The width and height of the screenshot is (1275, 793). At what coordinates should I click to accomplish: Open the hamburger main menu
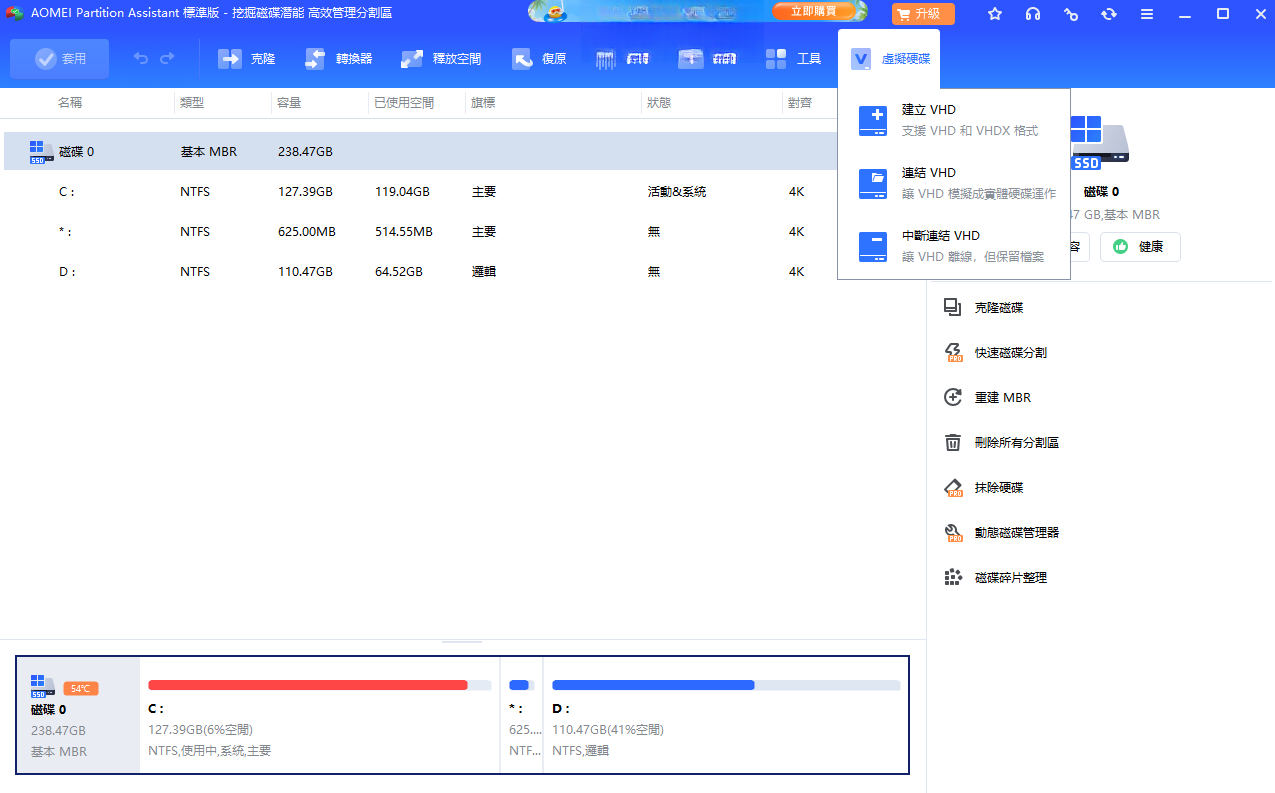[1147, 14]
